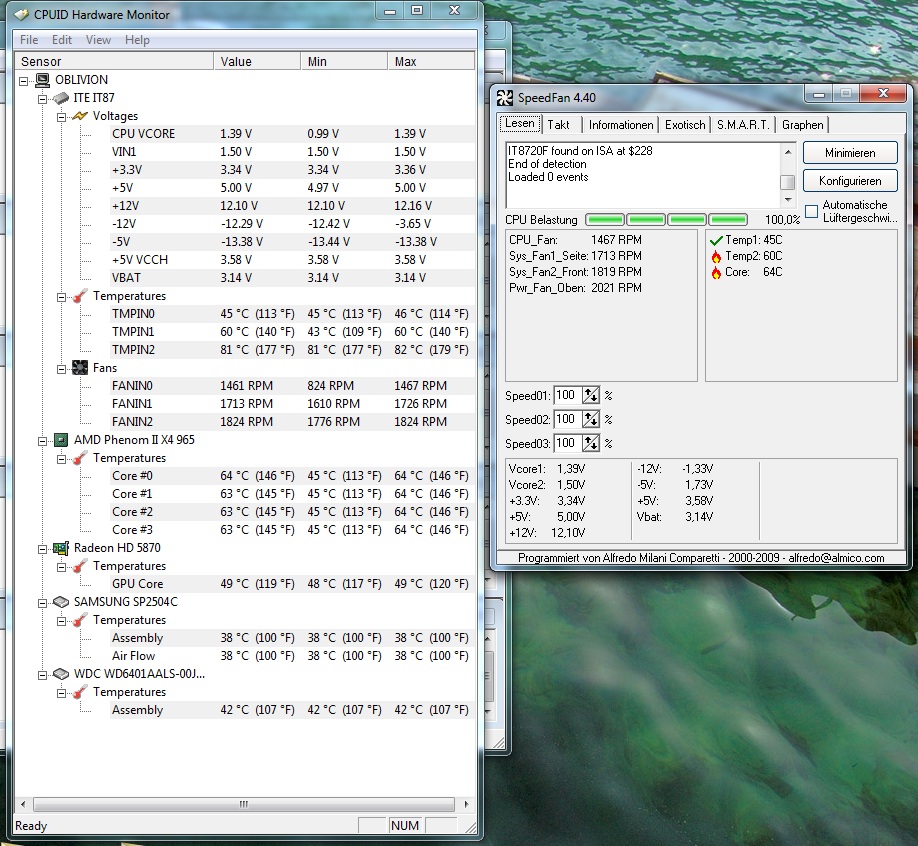The width and height of the screenshot is (918, 846).
Task: Click the Voltages lightning icon
Action: (x=80, y=116)
